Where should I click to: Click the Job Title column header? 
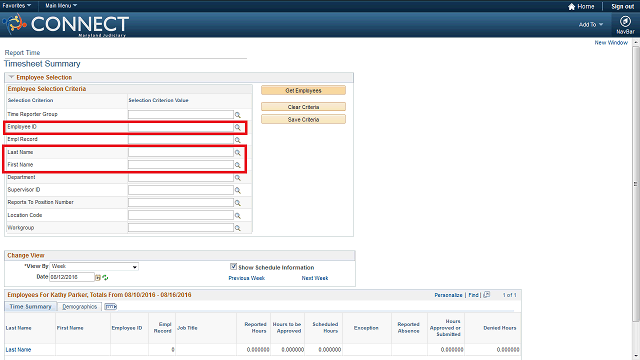click(187, 328)
